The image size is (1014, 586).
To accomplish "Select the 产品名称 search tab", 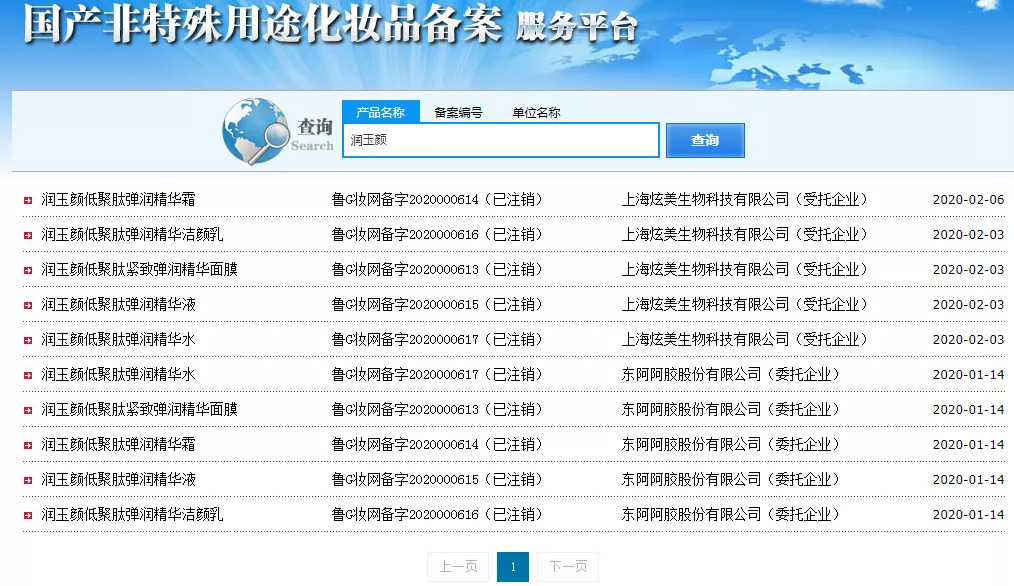I will click(380, 112).
